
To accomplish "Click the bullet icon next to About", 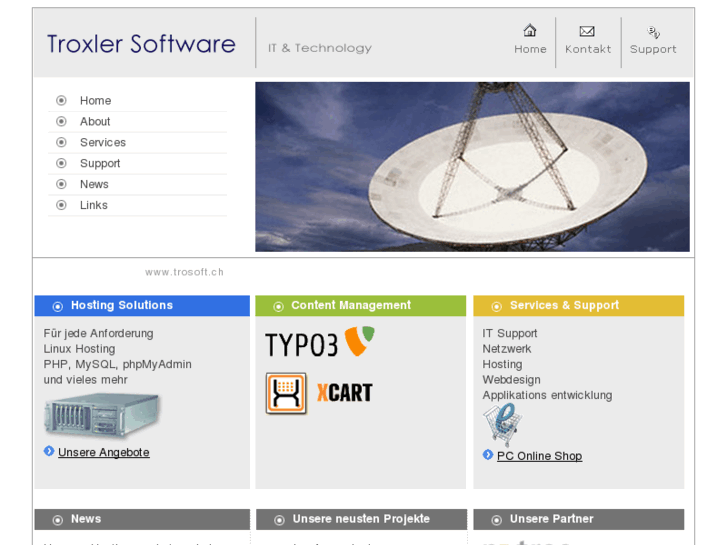I will pos(61,122).
